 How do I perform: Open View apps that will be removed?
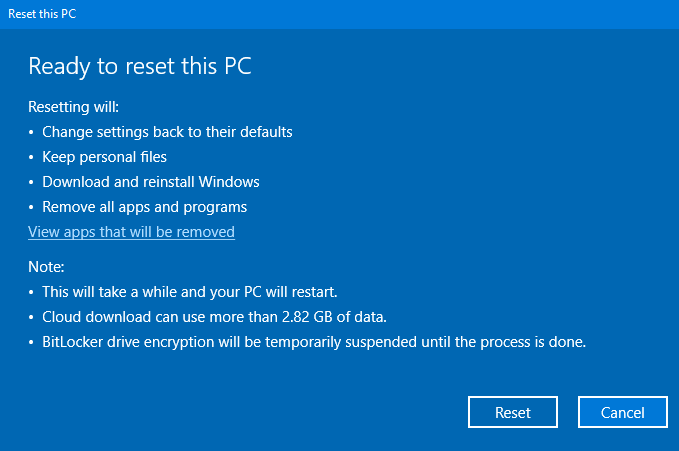click(x=131, y=232)
